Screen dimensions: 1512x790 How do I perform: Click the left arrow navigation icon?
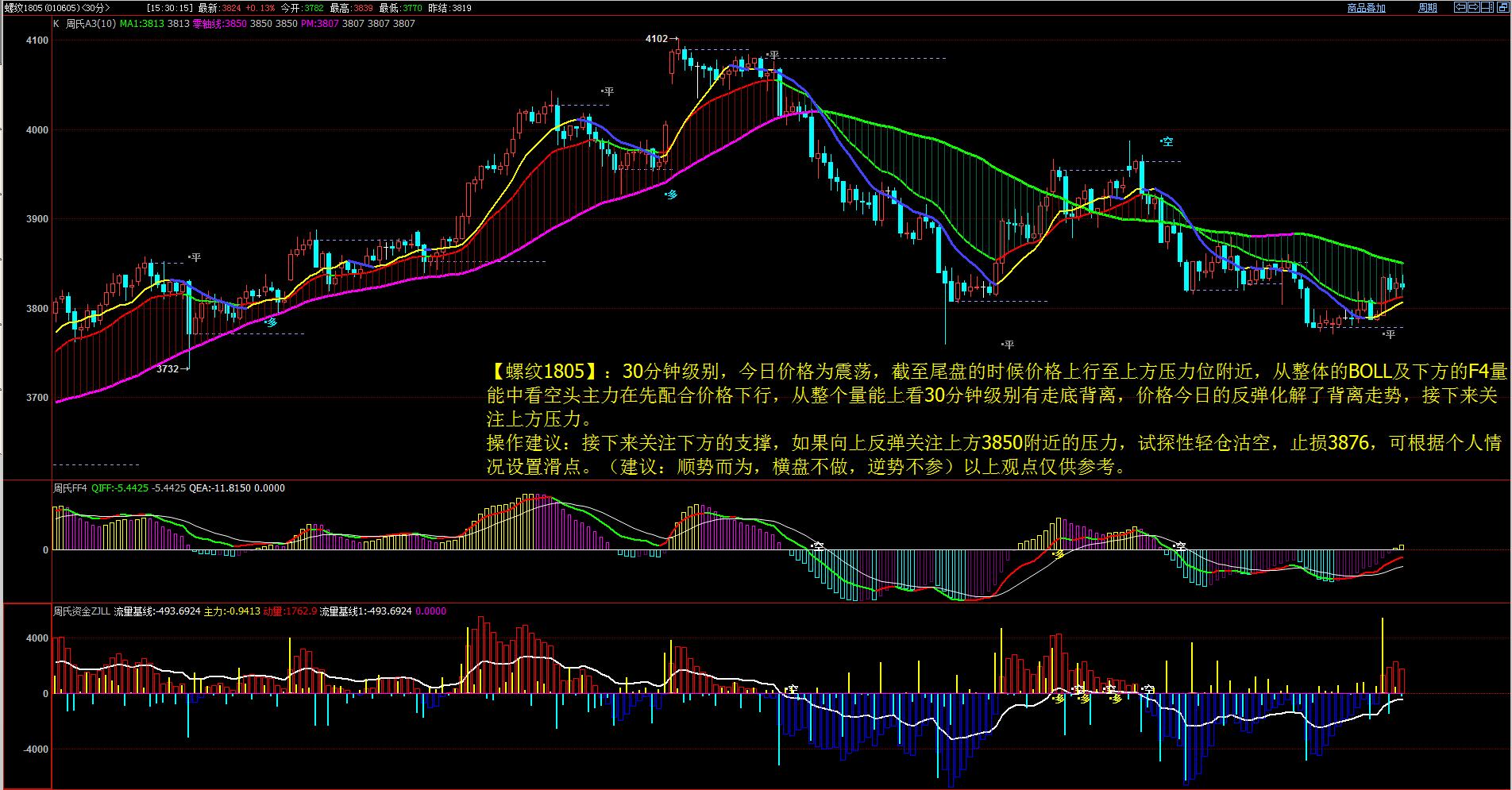coord(1460,7)
